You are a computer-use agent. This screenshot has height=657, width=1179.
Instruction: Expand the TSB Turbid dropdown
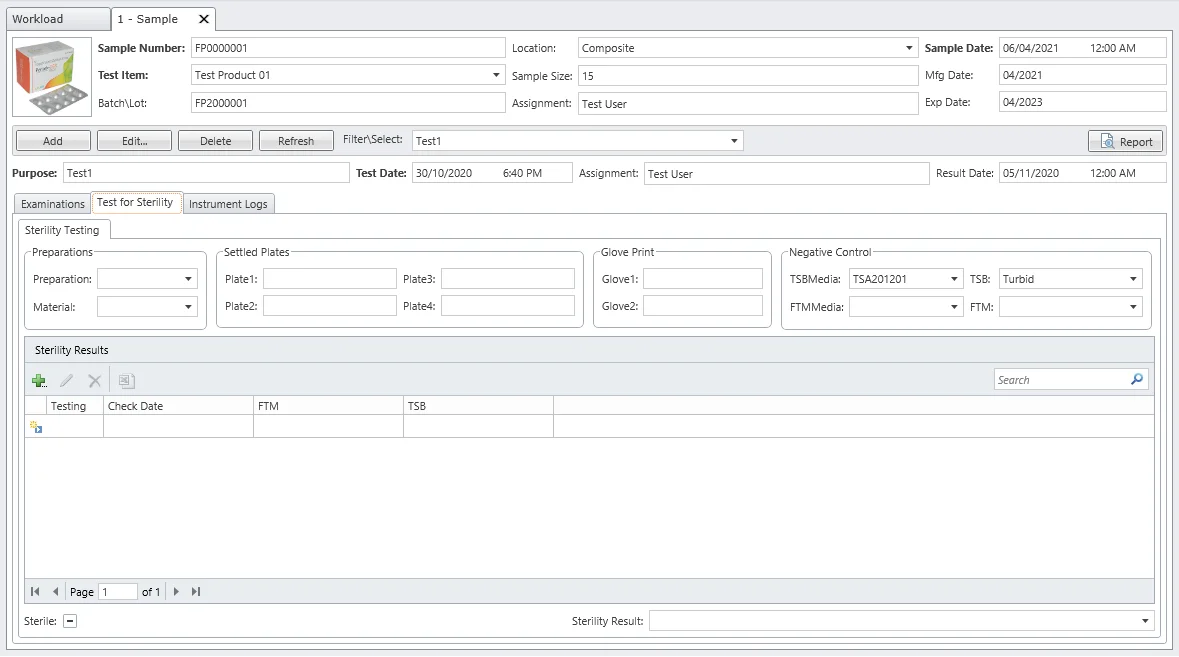pos(1133,280)
